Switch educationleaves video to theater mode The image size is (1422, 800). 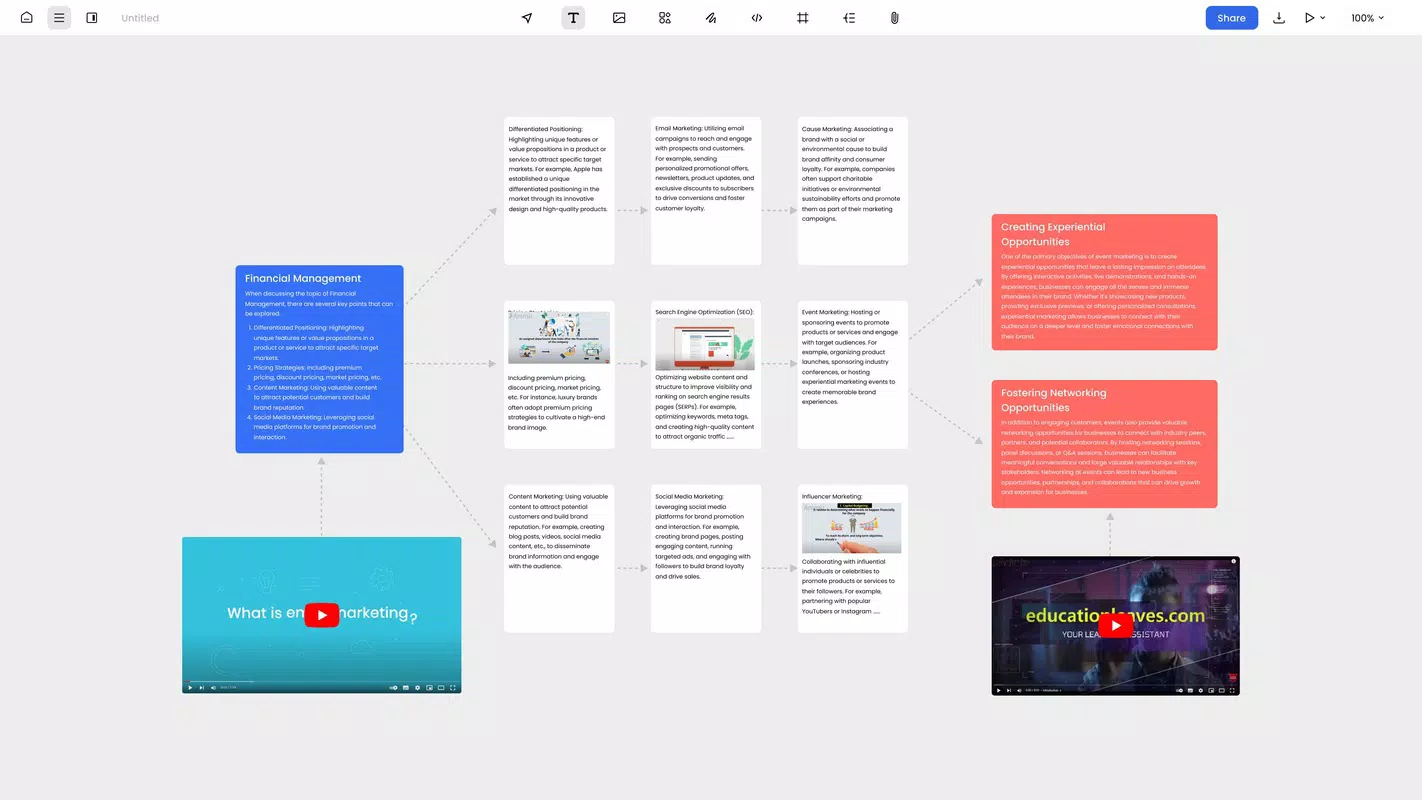click(x=1222, y=690)
